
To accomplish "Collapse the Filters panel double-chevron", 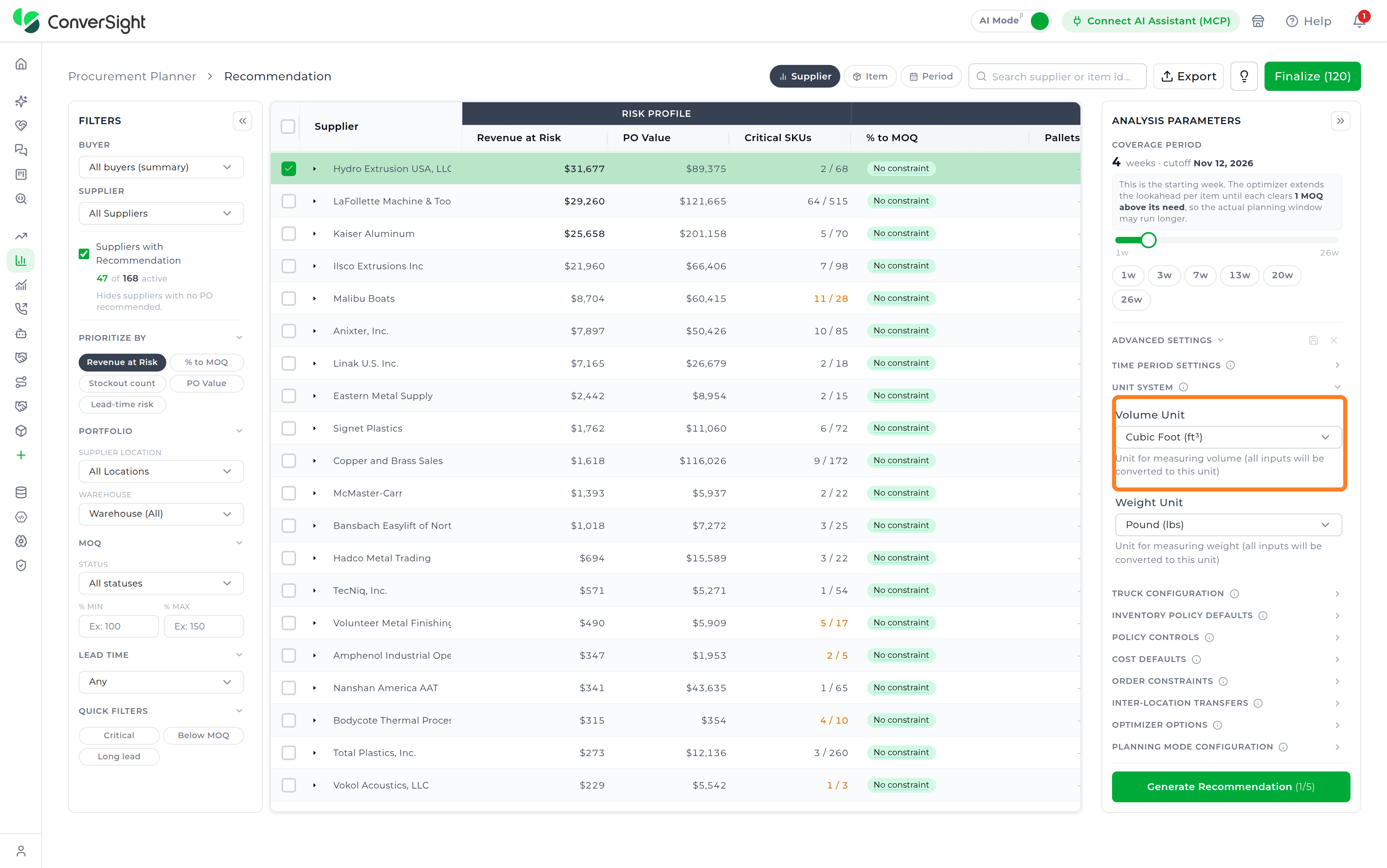I will 243,120.
